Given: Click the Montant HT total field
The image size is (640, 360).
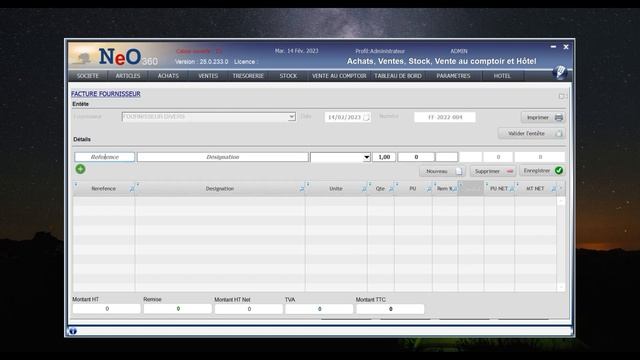Looking at the screenshot, I should (x=107, y=309).
